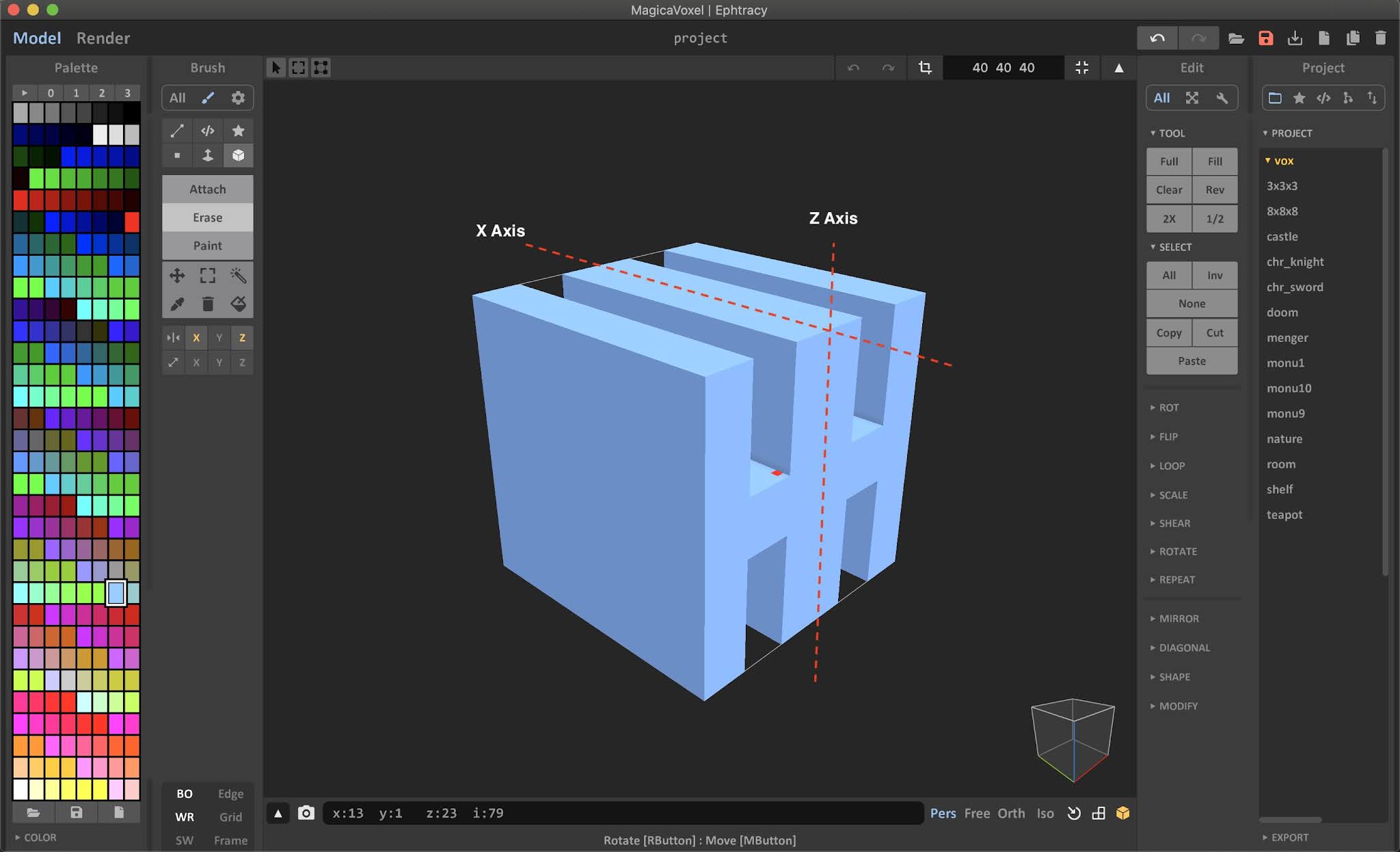This screenshot has width=1400, height=852.
Task: Select the Box brush mode
Action: coord(239,155)
